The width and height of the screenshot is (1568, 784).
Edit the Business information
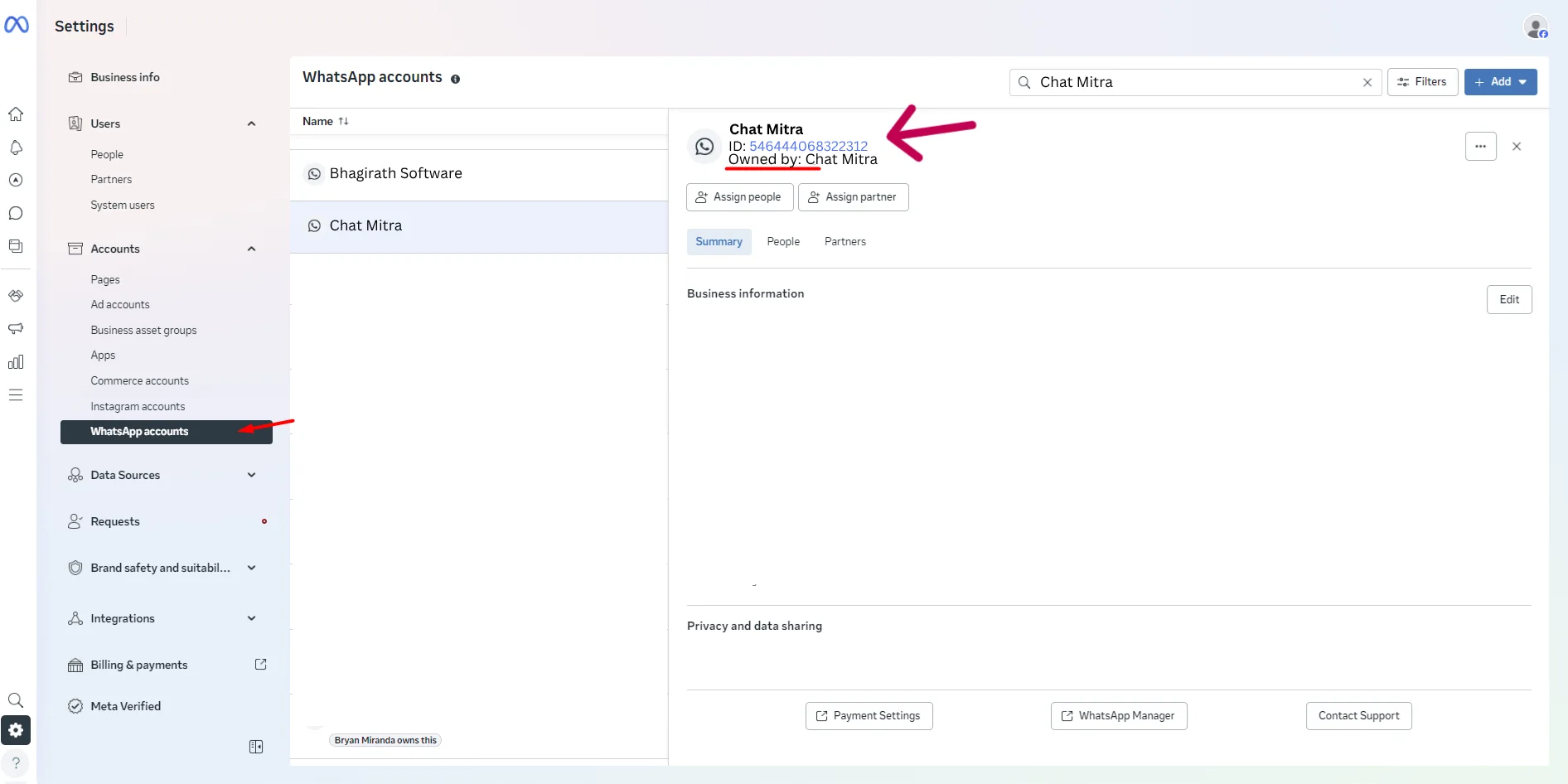1509,300
